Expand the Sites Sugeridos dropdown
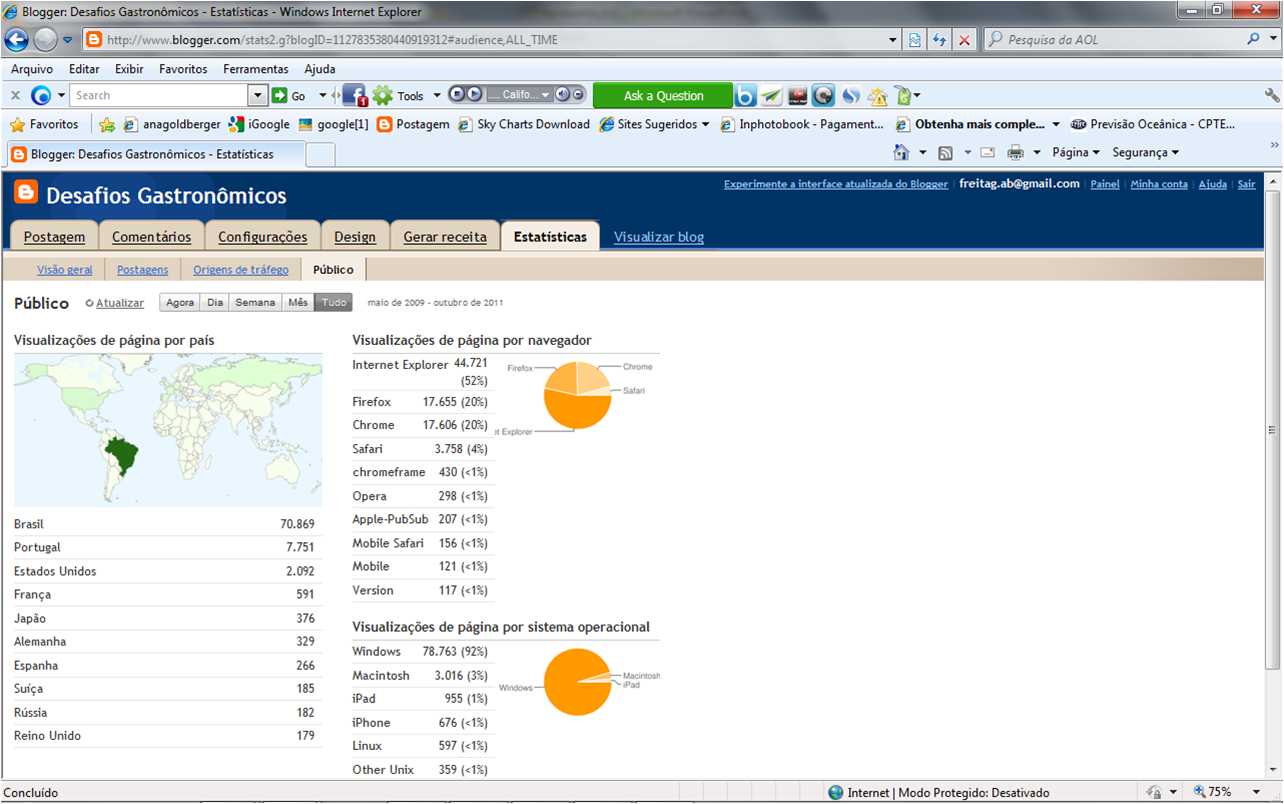1284x804 pixels. [x=705, y=125]
